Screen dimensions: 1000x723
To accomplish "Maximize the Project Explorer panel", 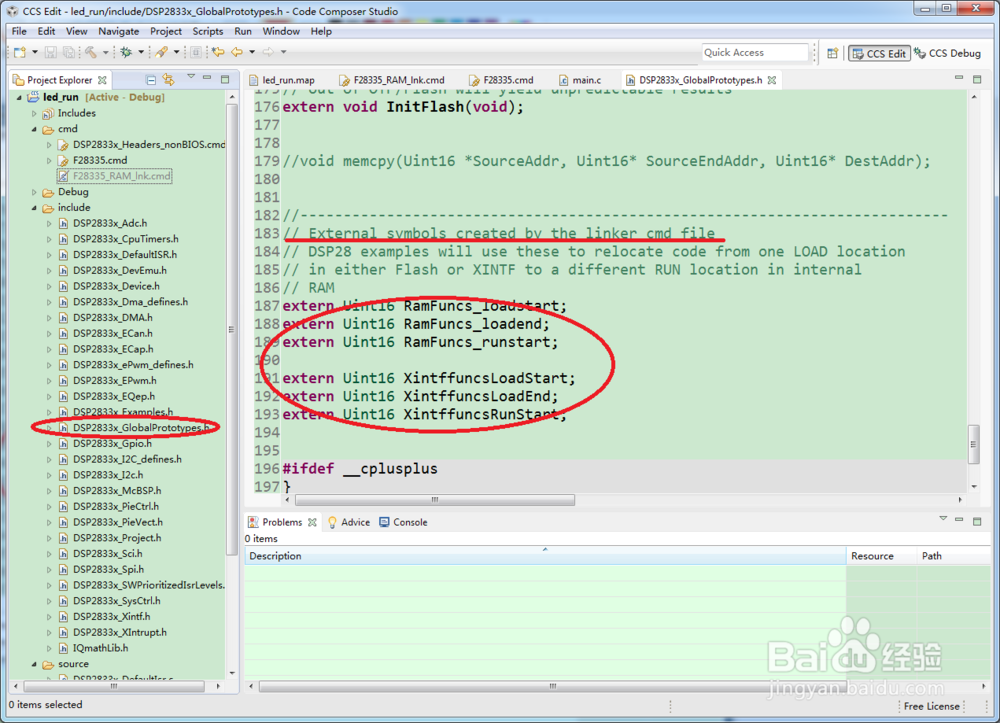I will [x=225, y=79].
